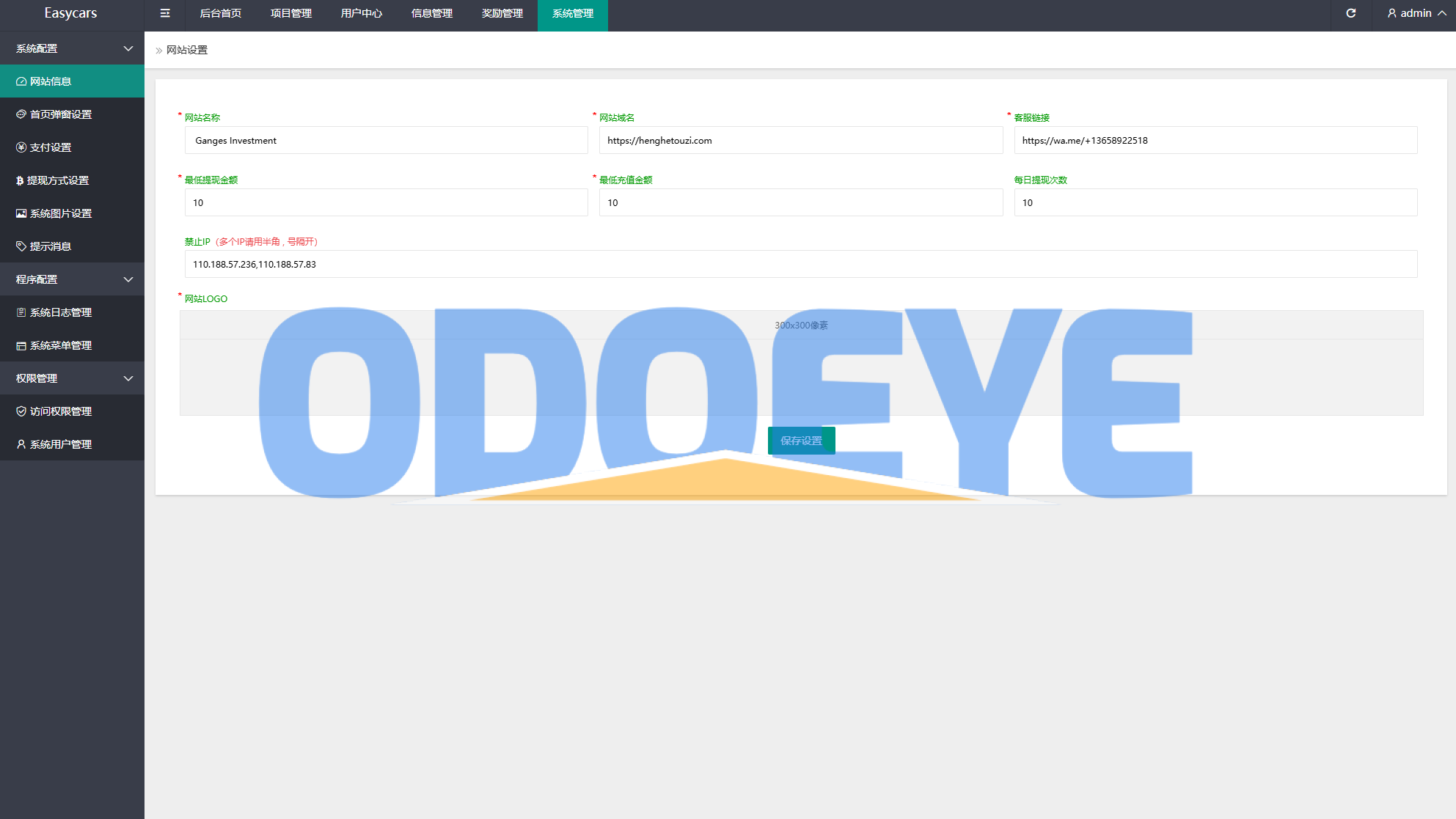Viewport: 1456px width, 819px height.
Task: Open 首页弹窗设置 sidebar item
Action: (60, 114)
